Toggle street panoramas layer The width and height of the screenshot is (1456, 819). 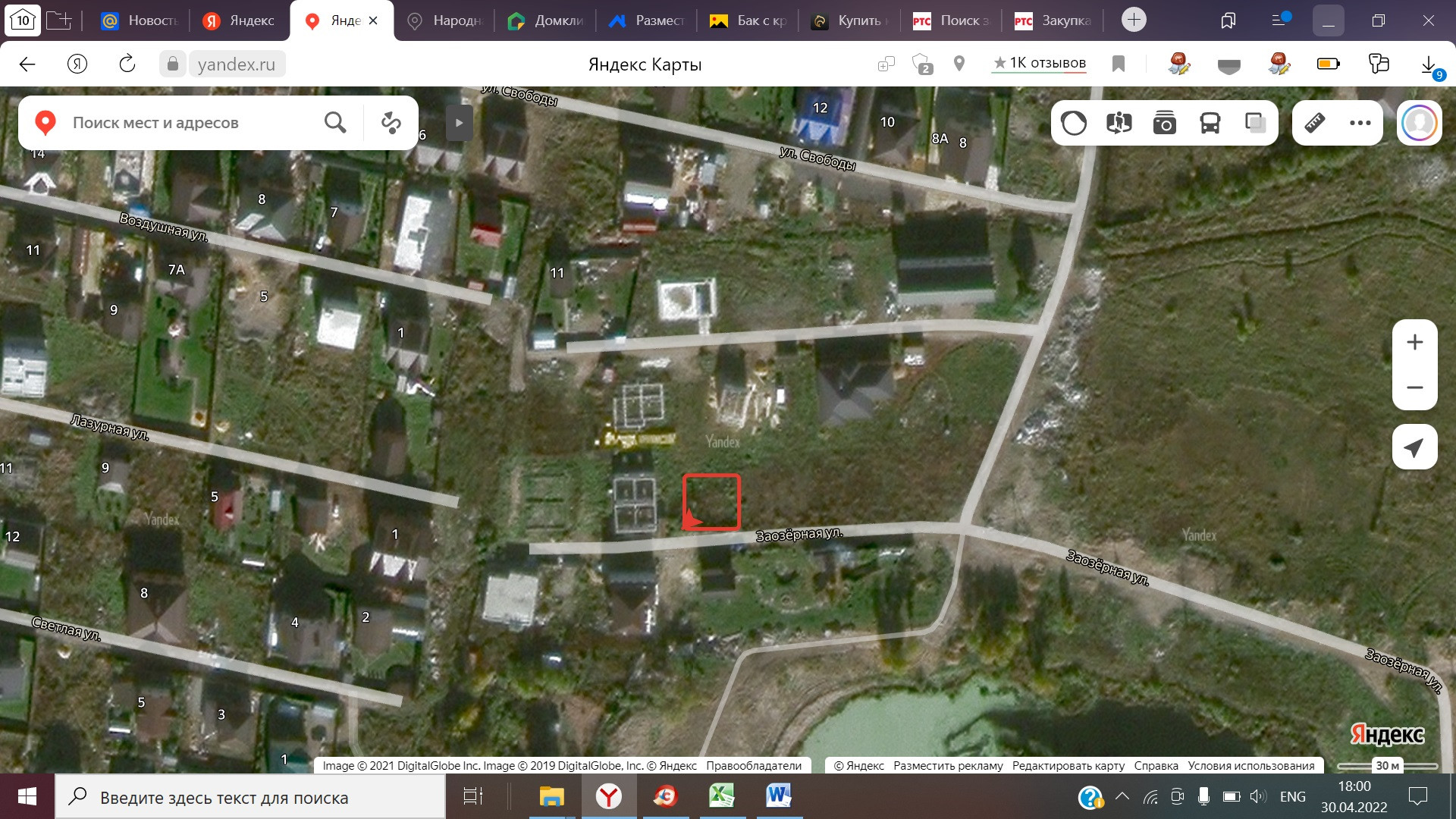[x=1119, y=123]
